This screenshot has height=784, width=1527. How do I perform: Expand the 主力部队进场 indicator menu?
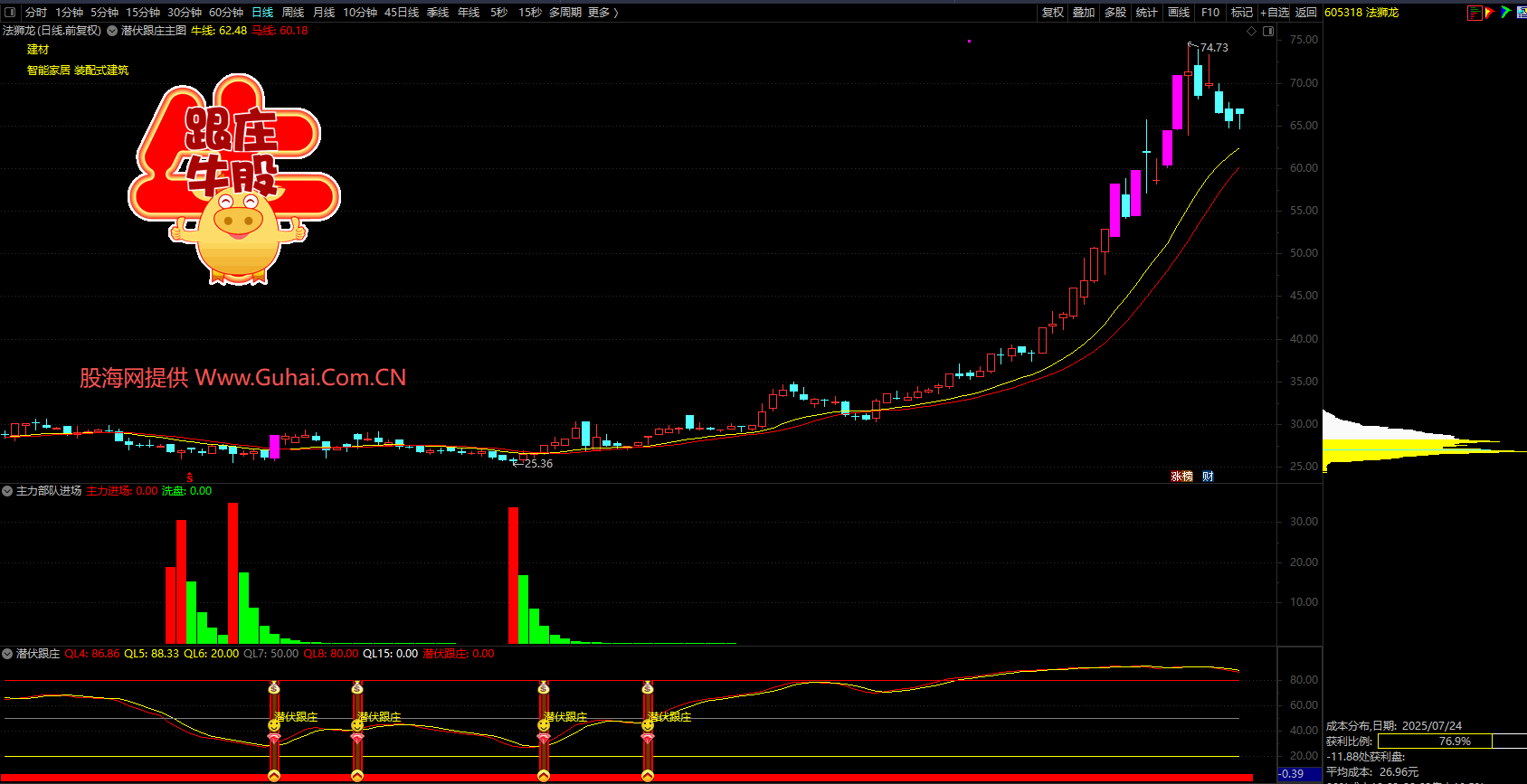7,491
